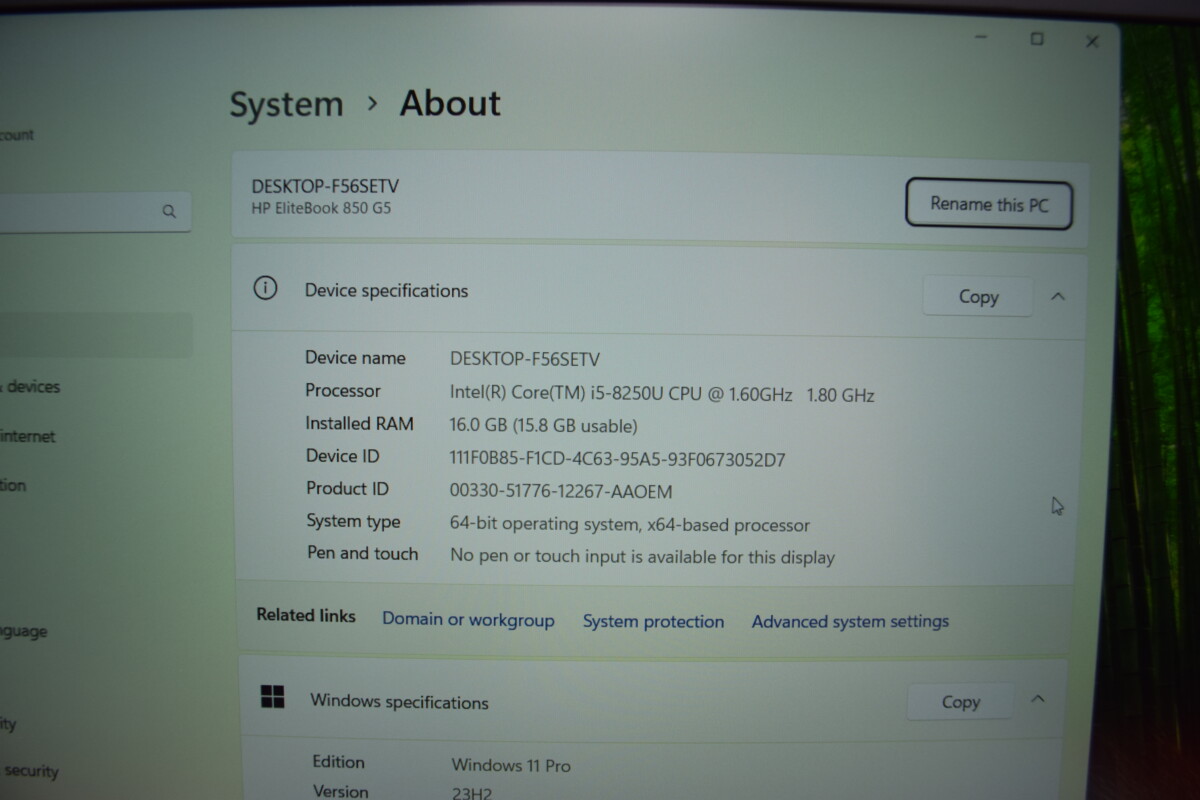Click the Windows logo beside Windows specifications
1200x800 pixels.
click(x=272, y=697)
